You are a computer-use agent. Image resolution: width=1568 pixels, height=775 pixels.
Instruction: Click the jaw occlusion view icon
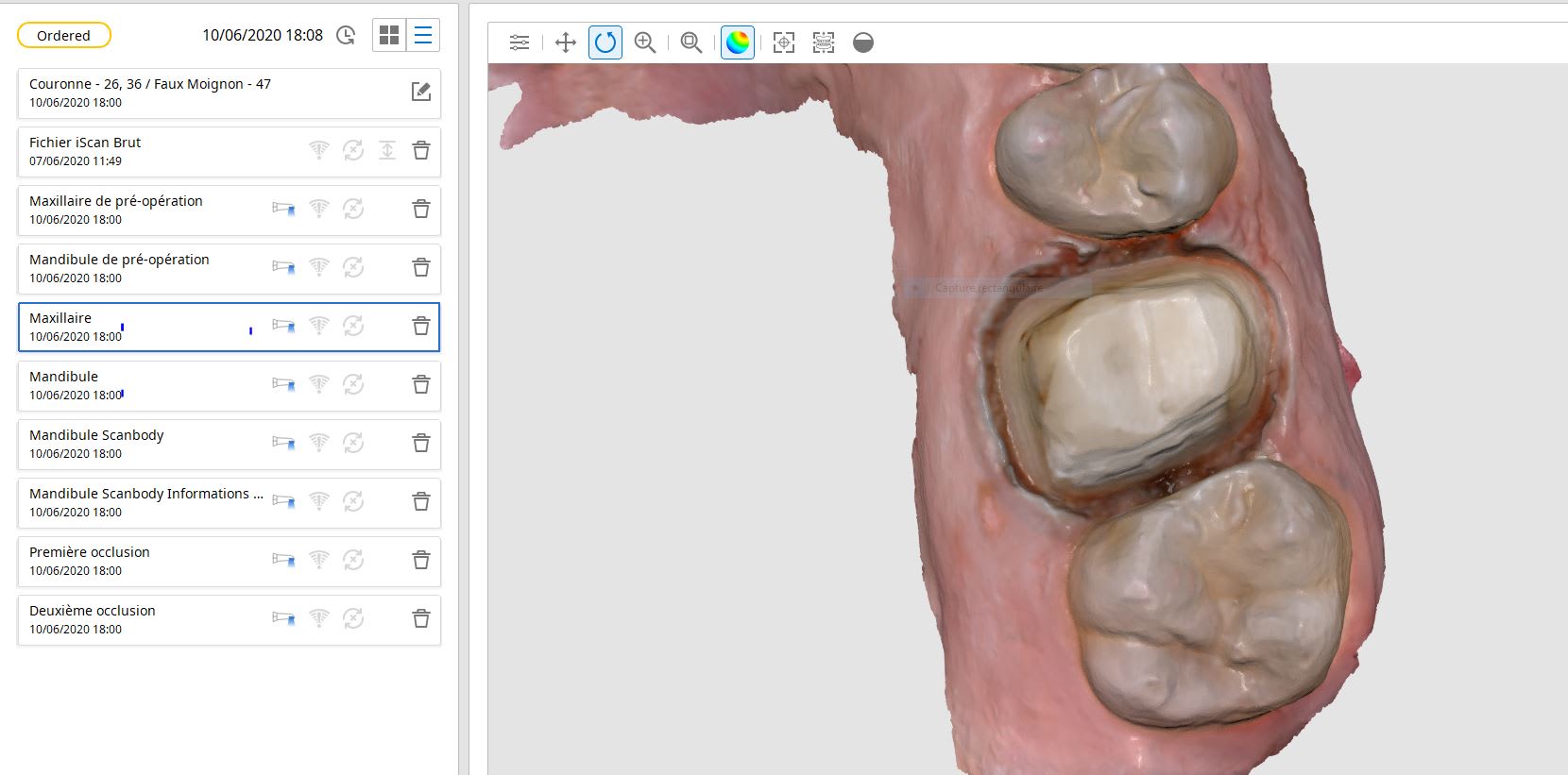824,42
